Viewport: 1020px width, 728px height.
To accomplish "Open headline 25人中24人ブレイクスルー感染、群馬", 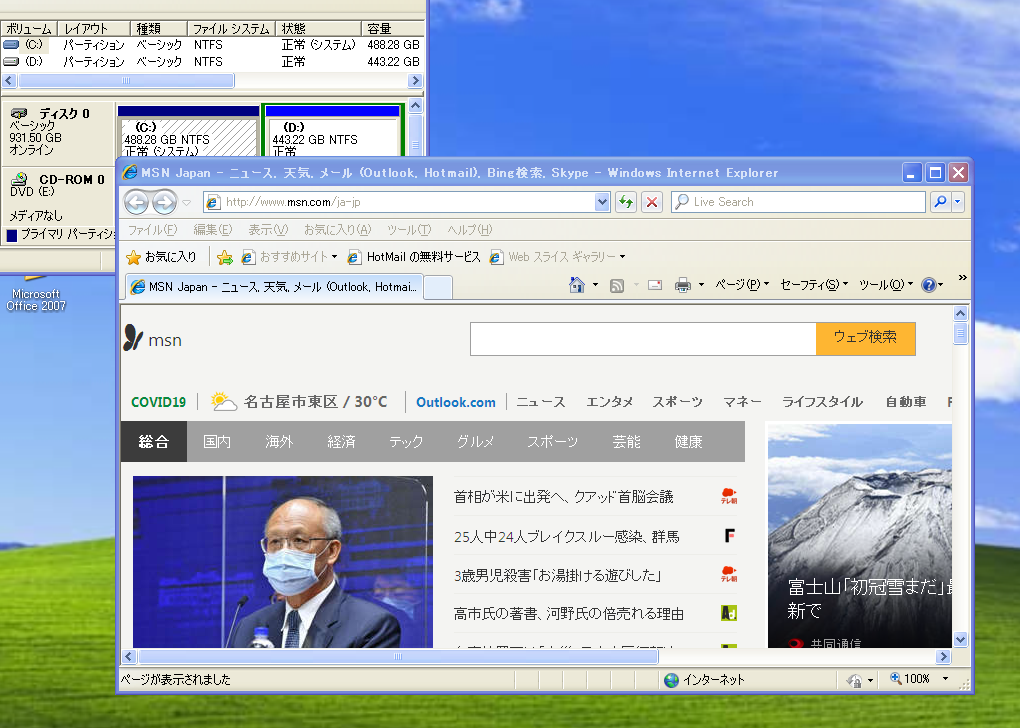I will pos(567,537).
